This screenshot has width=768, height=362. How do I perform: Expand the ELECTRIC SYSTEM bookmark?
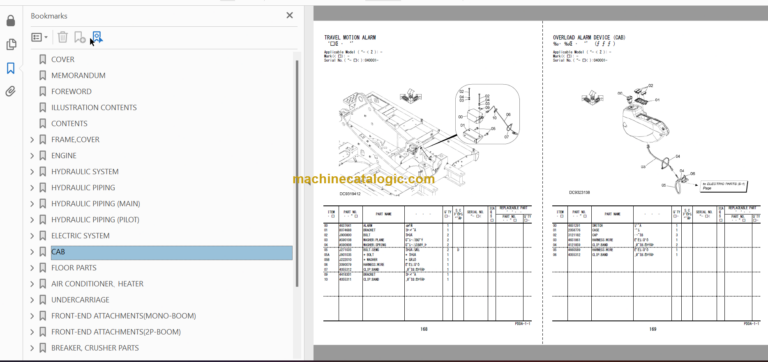pyautogui.click(x=32, y=236)
